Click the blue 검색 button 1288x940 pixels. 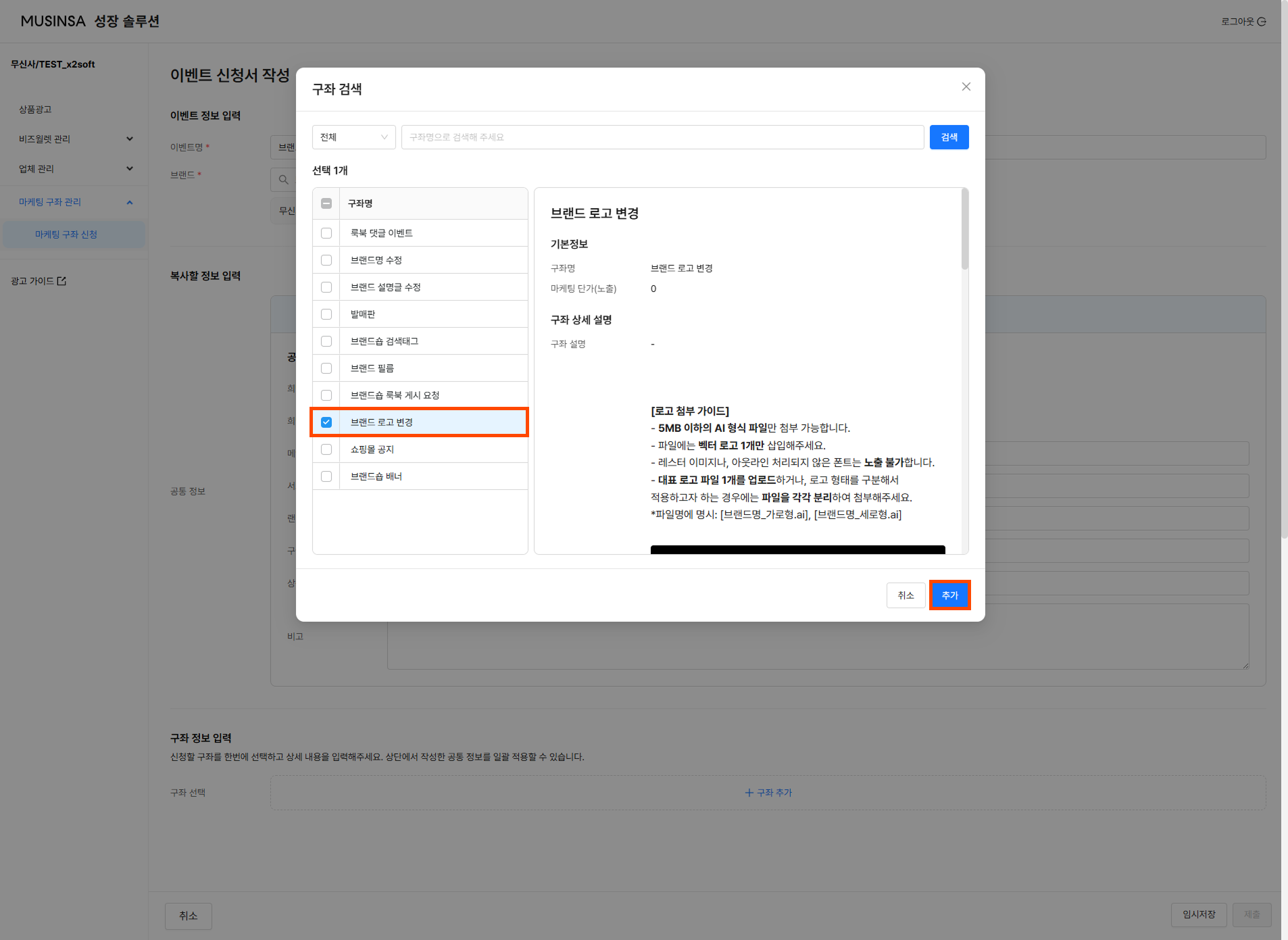coord(949,137)
